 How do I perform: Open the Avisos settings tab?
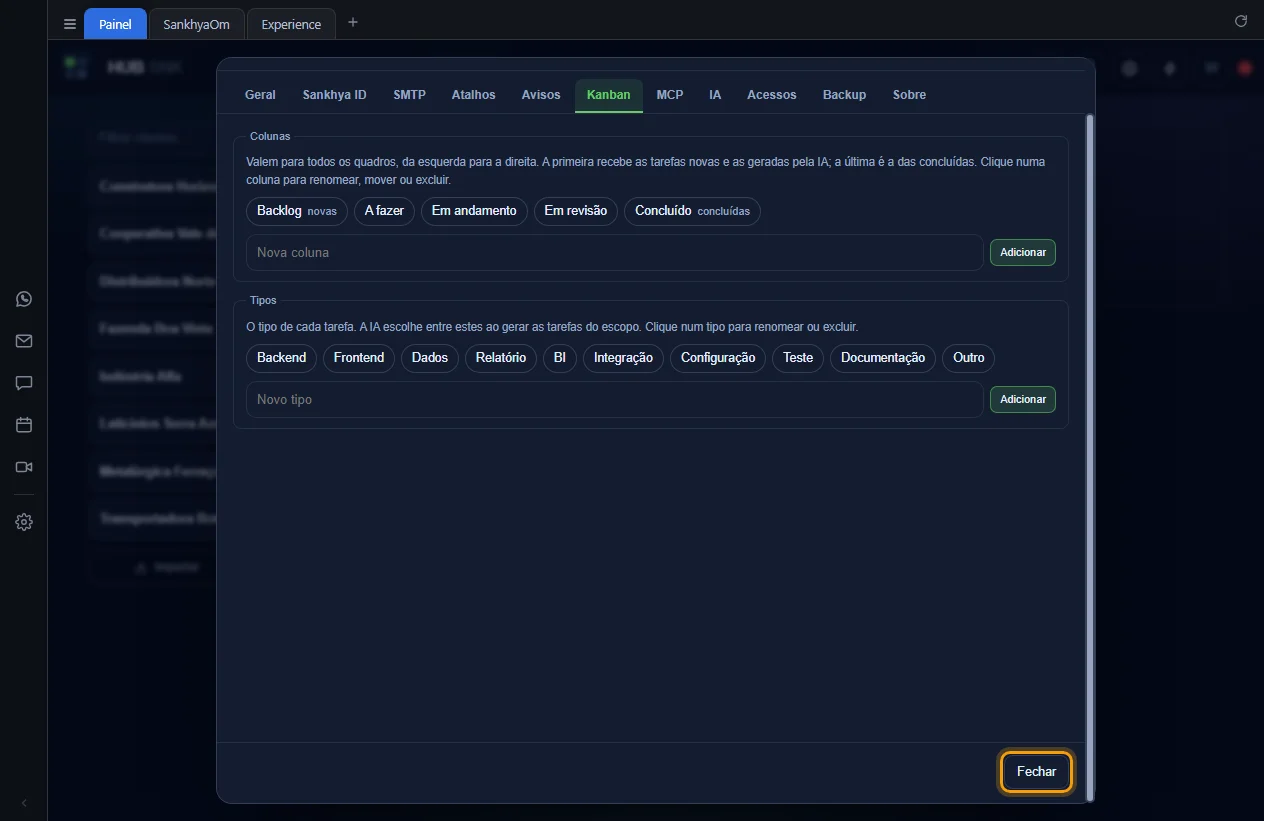click(541, 95)
